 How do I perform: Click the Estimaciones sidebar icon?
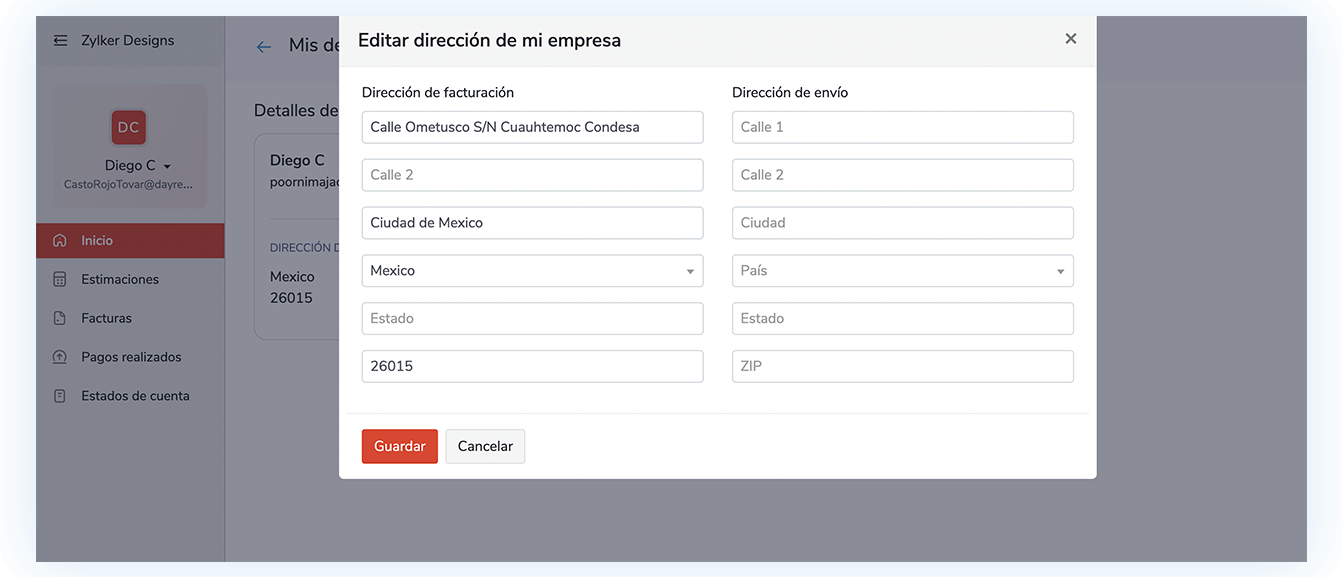(x=60, y=279)
